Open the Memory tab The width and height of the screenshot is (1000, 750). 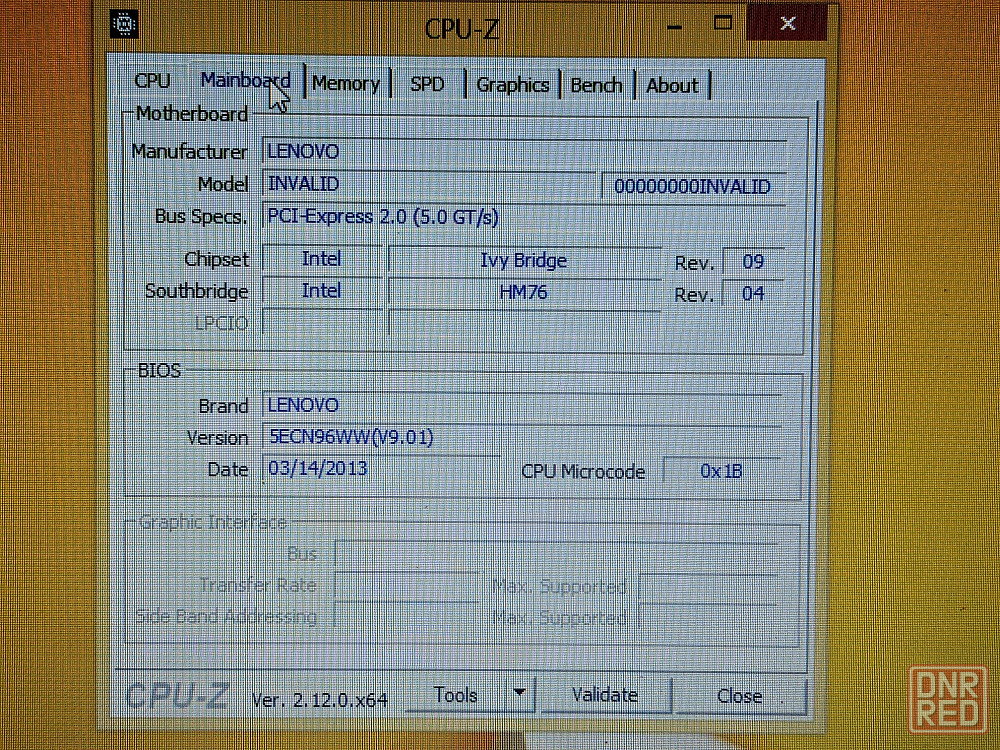346,84
